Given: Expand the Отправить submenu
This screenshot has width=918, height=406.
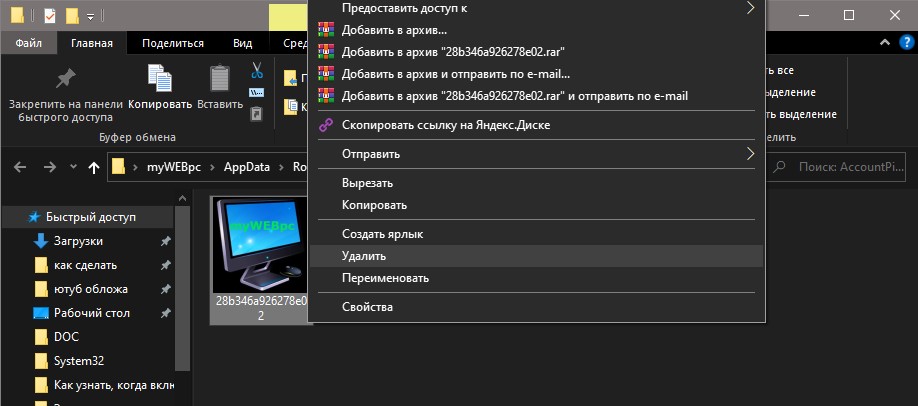Looking at the screenshot, I should (x=536, y=154).
